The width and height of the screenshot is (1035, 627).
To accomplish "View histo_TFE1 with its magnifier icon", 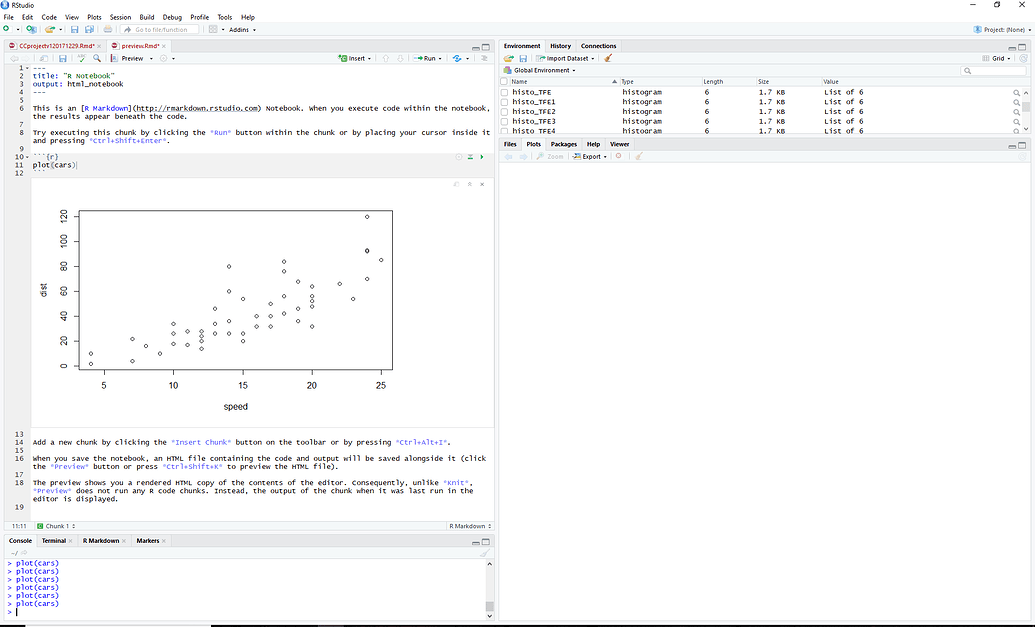I will click(1017, 102).
